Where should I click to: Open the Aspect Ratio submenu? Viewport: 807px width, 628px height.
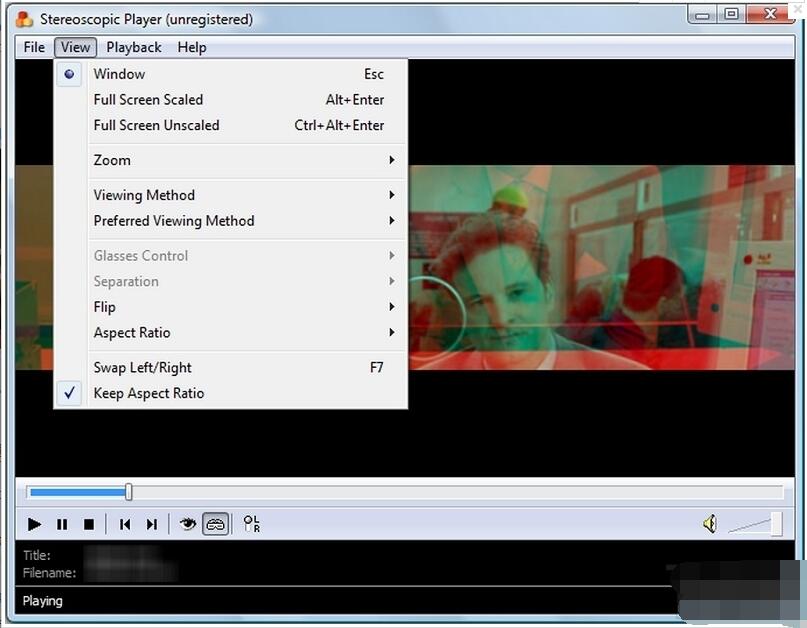(x=132, y=333)
